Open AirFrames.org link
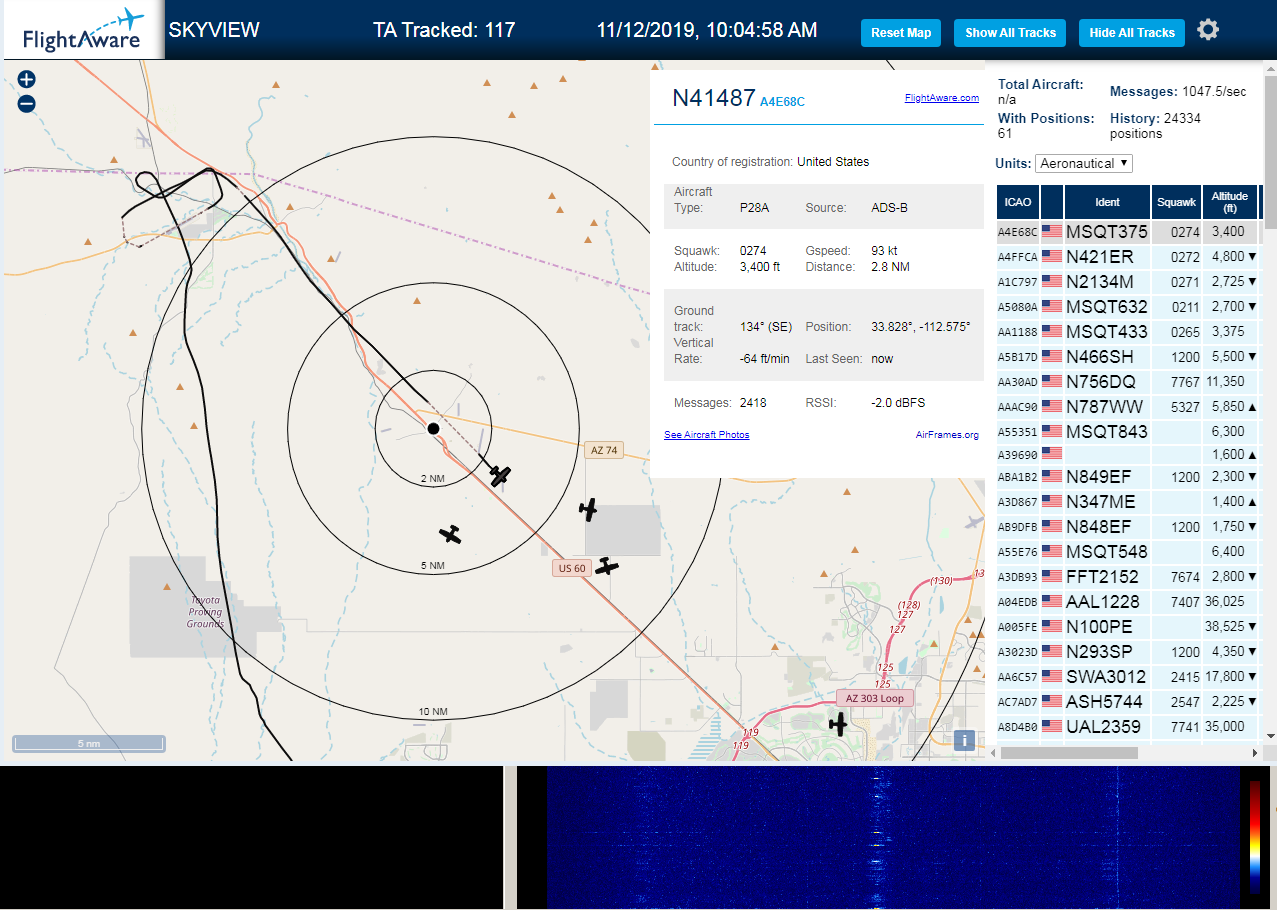1277x911 pixels. point(947,434)
